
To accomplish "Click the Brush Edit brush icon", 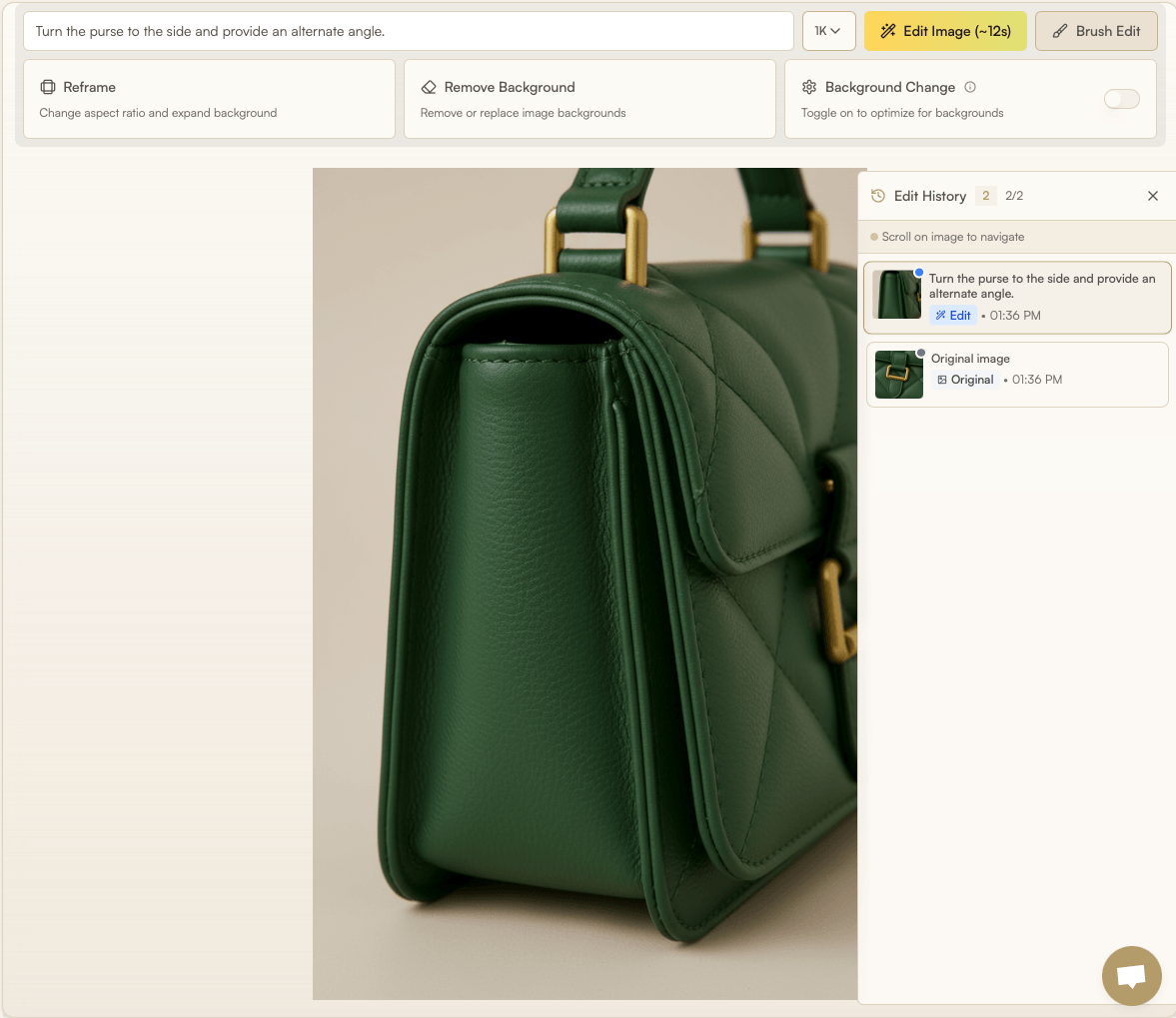I will (1060, 31).
